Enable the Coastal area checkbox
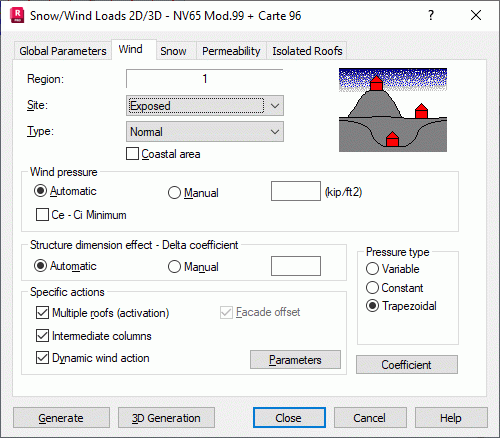Image resolution: width=500 pixels, height=438 pixels. 132,154
